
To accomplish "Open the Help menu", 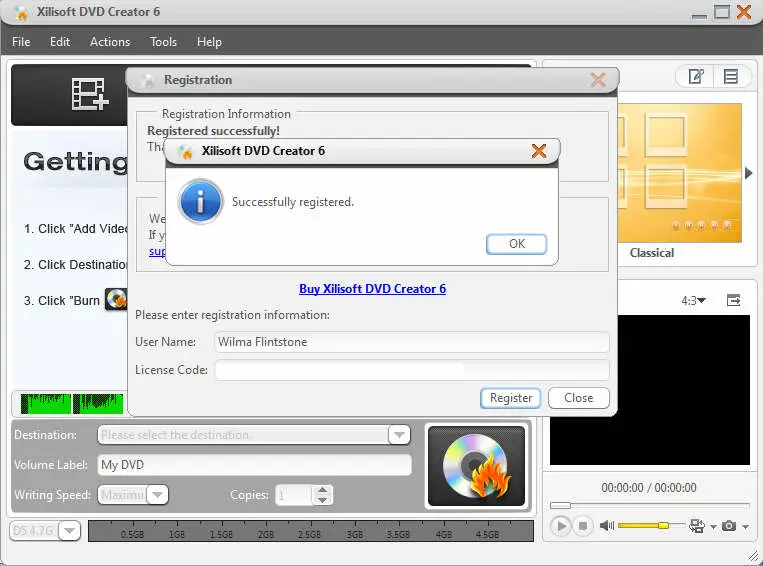I will point(209,42).
